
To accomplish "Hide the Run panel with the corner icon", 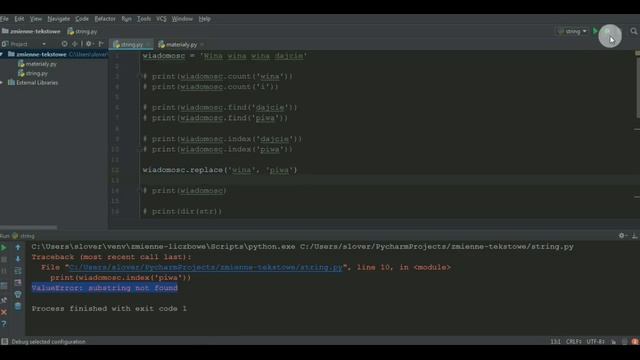I will click(x=634, y=236).
